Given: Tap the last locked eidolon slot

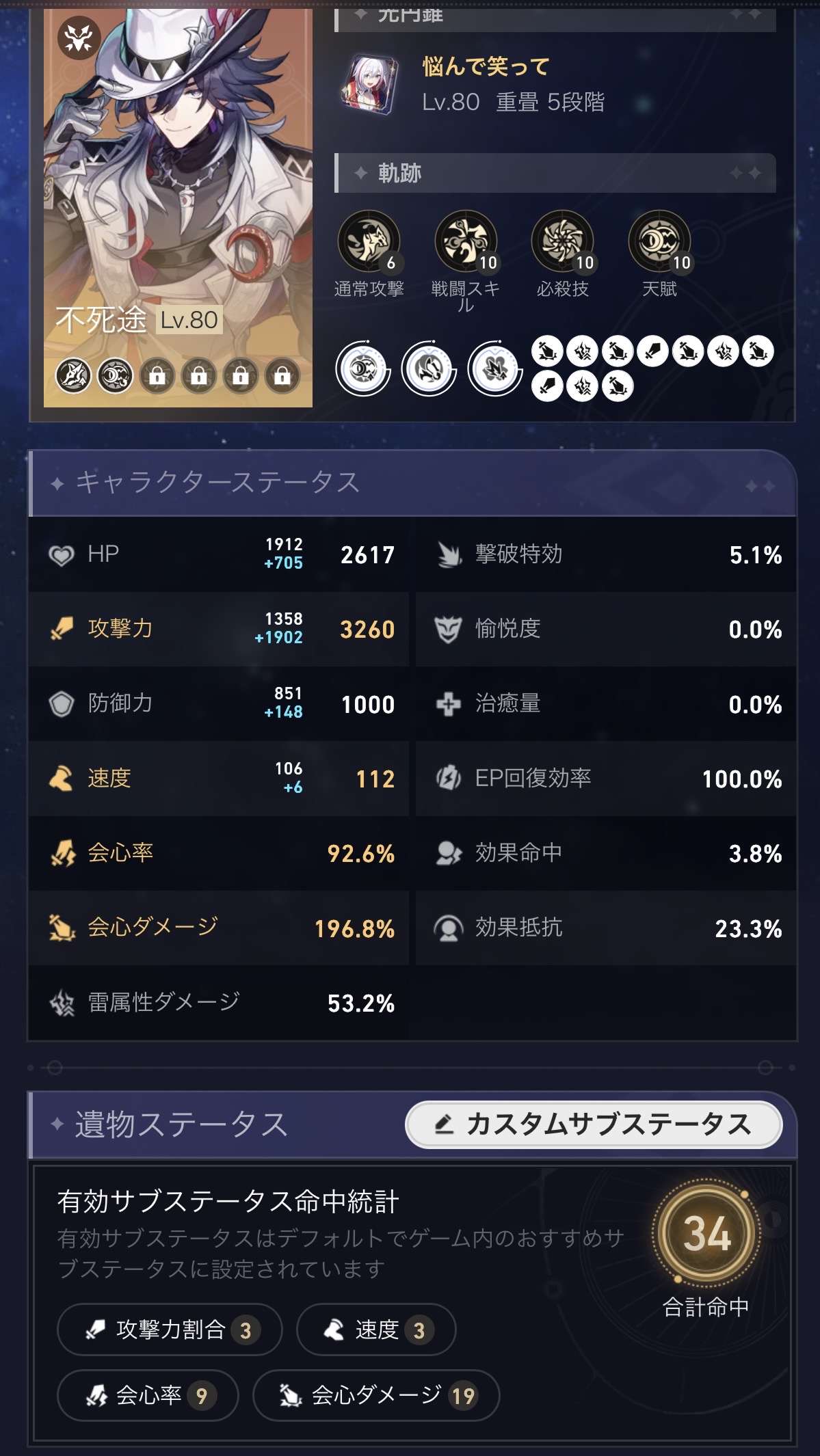Looking at the screenshot, I should pos(282,375).
